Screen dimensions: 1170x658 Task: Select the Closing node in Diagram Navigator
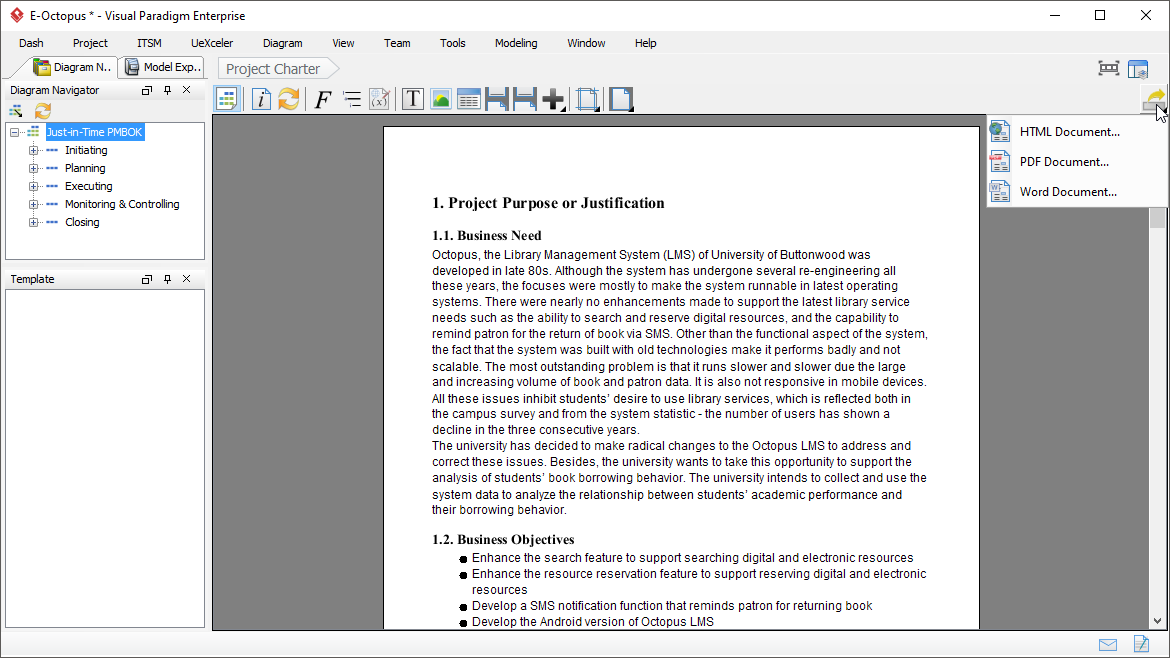(x=82, y=222)
